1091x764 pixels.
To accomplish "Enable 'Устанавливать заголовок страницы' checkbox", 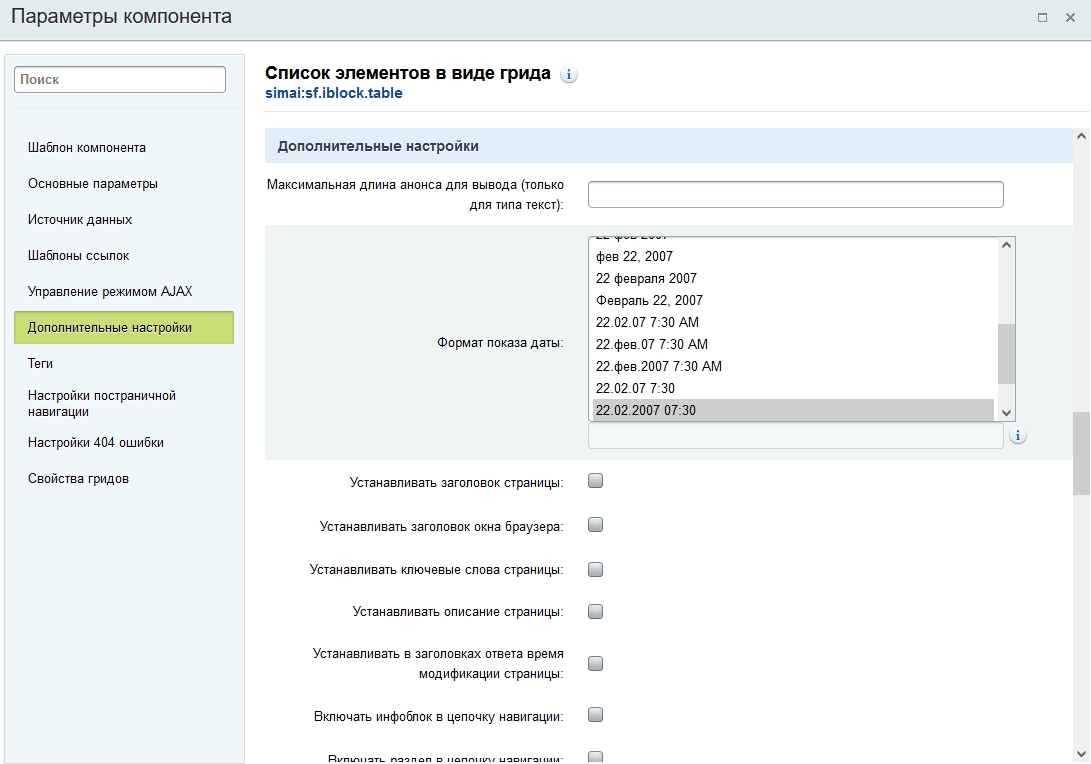I will (x=596, y=481).
